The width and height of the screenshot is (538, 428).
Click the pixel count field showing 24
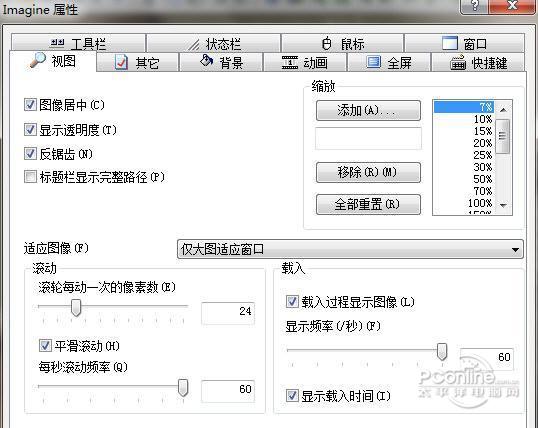228,312
